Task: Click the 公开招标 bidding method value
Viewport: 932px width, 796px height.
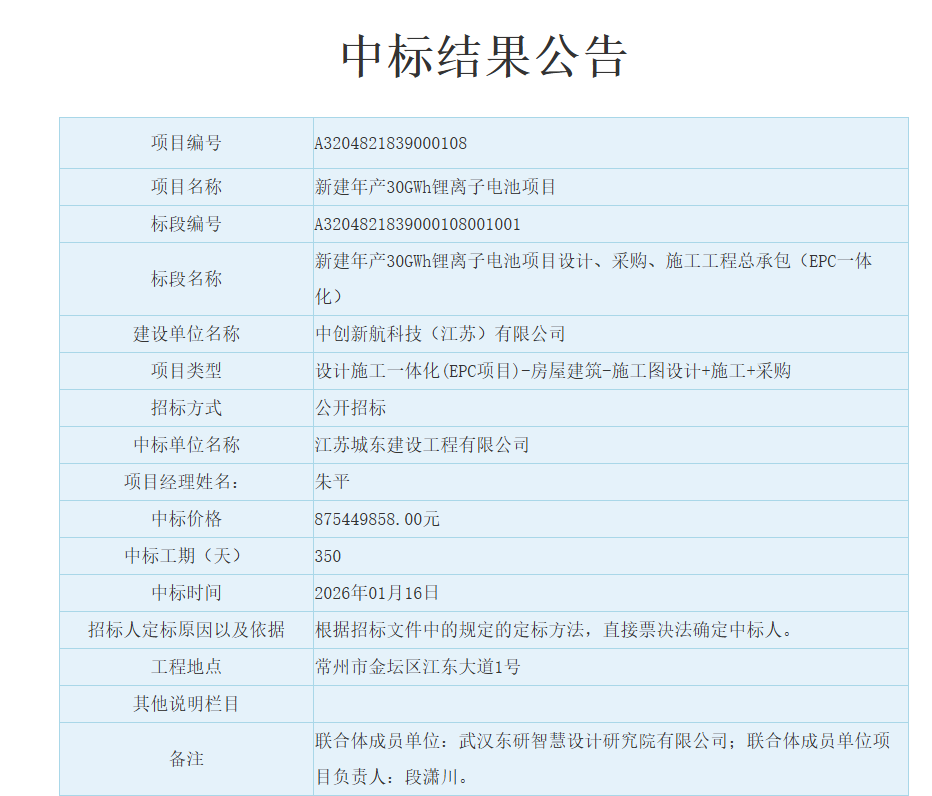Action: pyautogui.click(x=350, y=408)
